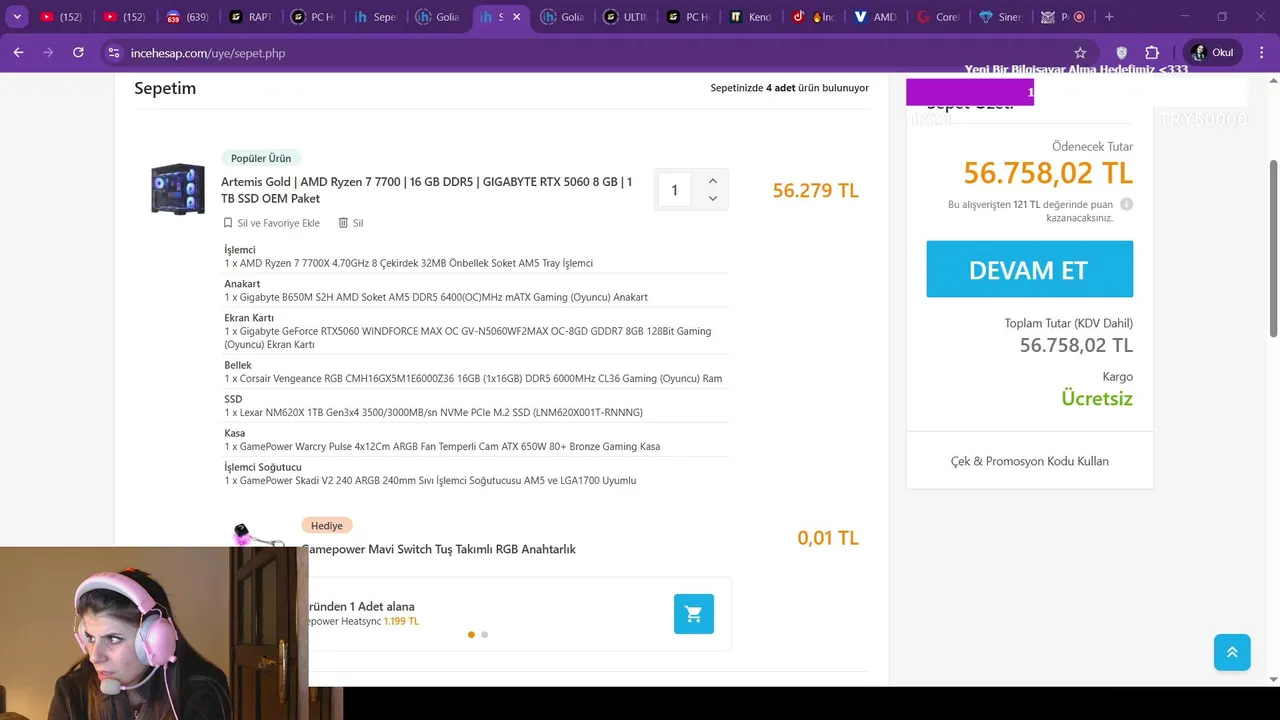The width and height of the screenshot is (1280, 720).
Task: Click the Popüler Ürün badge
Action: tap(261, 158)
